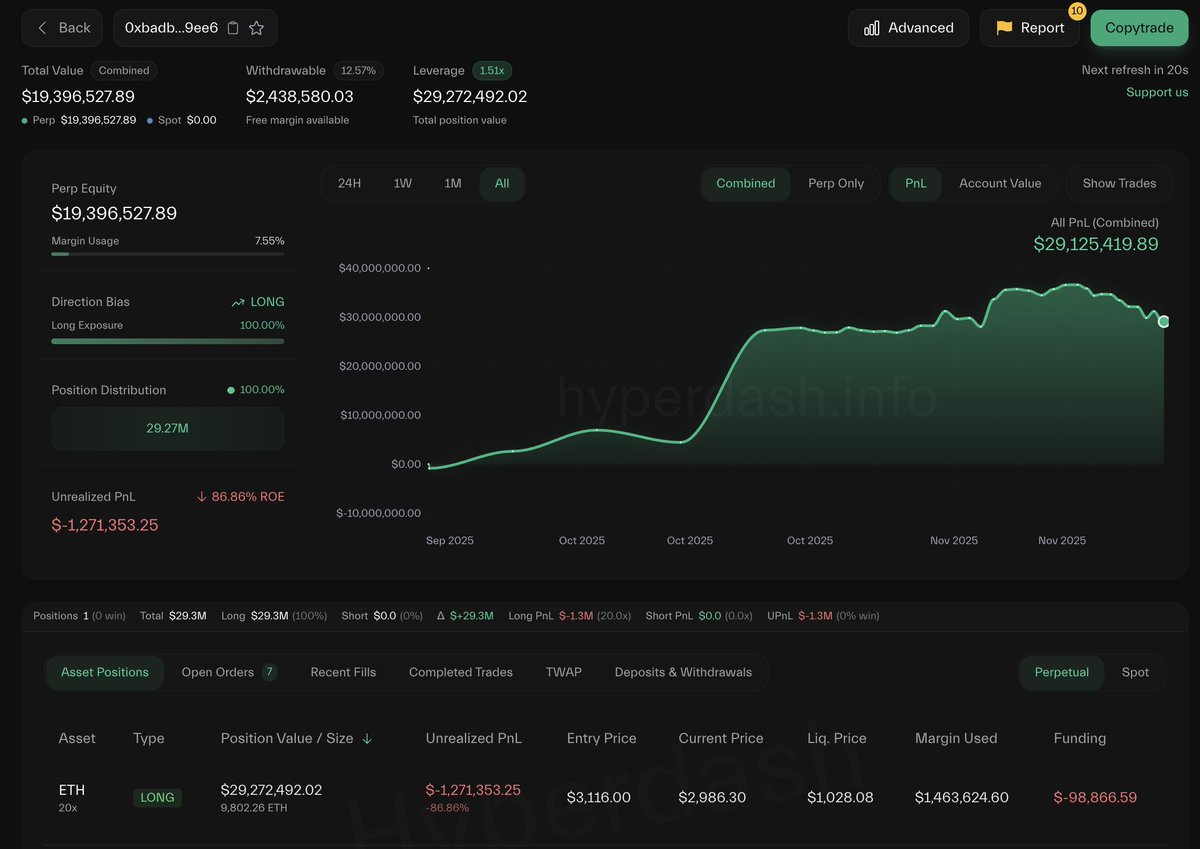The image size is (1200, 849).
Task: Click the Show Trades button
Action: point(1119,183)
